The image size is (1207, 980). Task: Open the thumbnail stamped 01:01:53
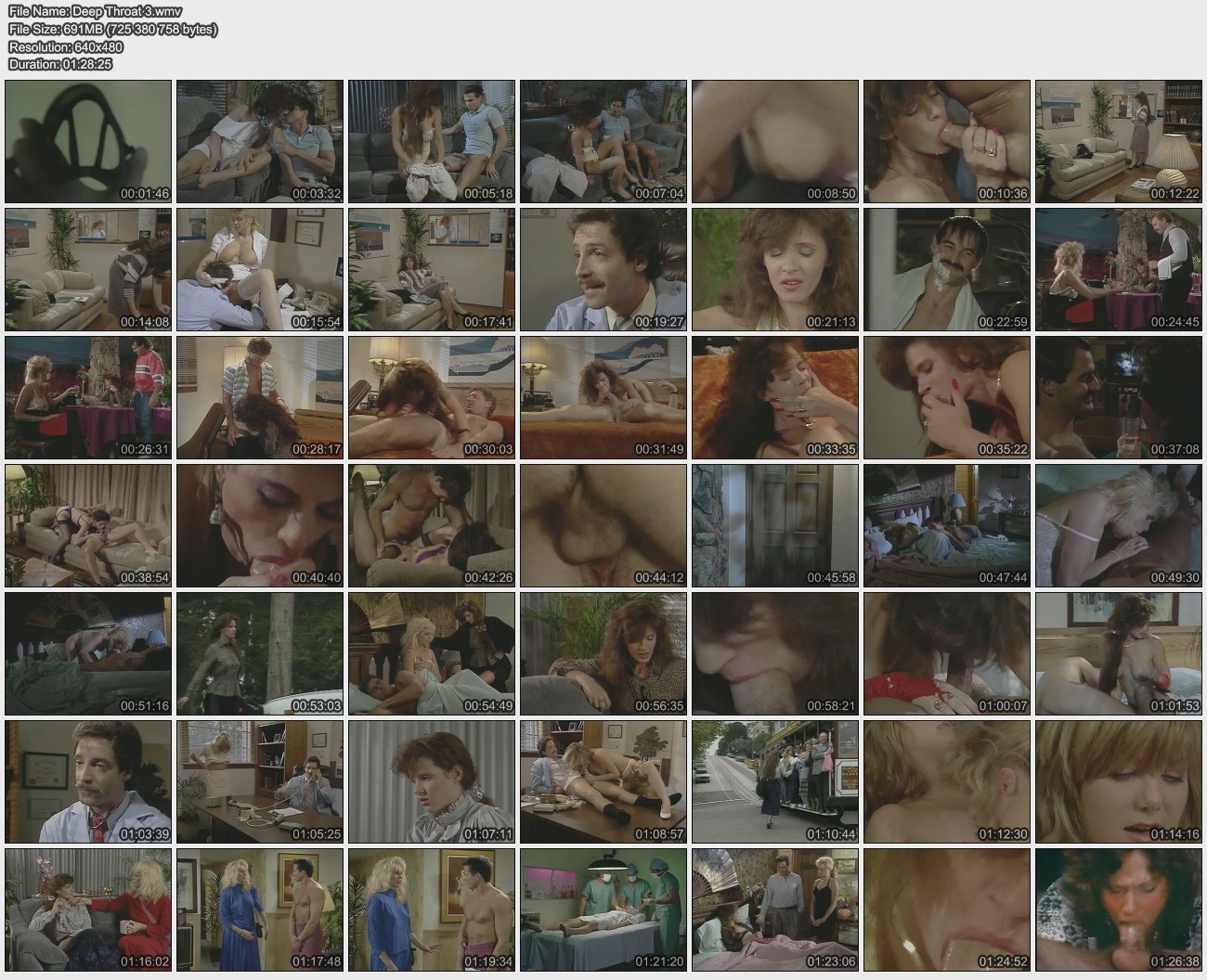[1119, 653]
